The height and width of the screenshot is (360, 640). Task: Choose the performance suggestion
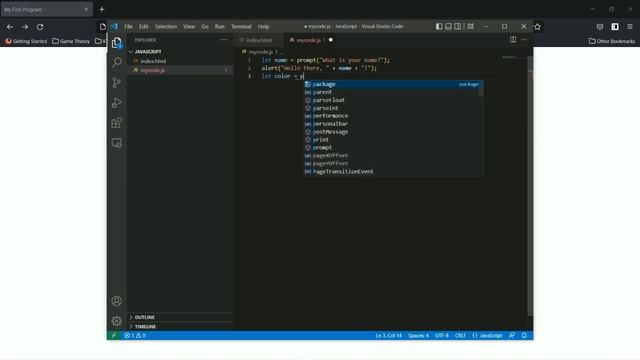tap(393, 116)
